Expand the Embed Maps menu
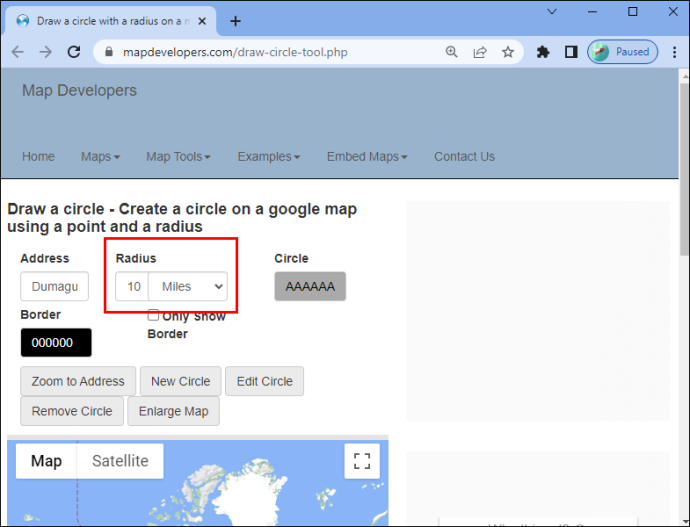Screen dimensions: 690x527 [367, 157]
